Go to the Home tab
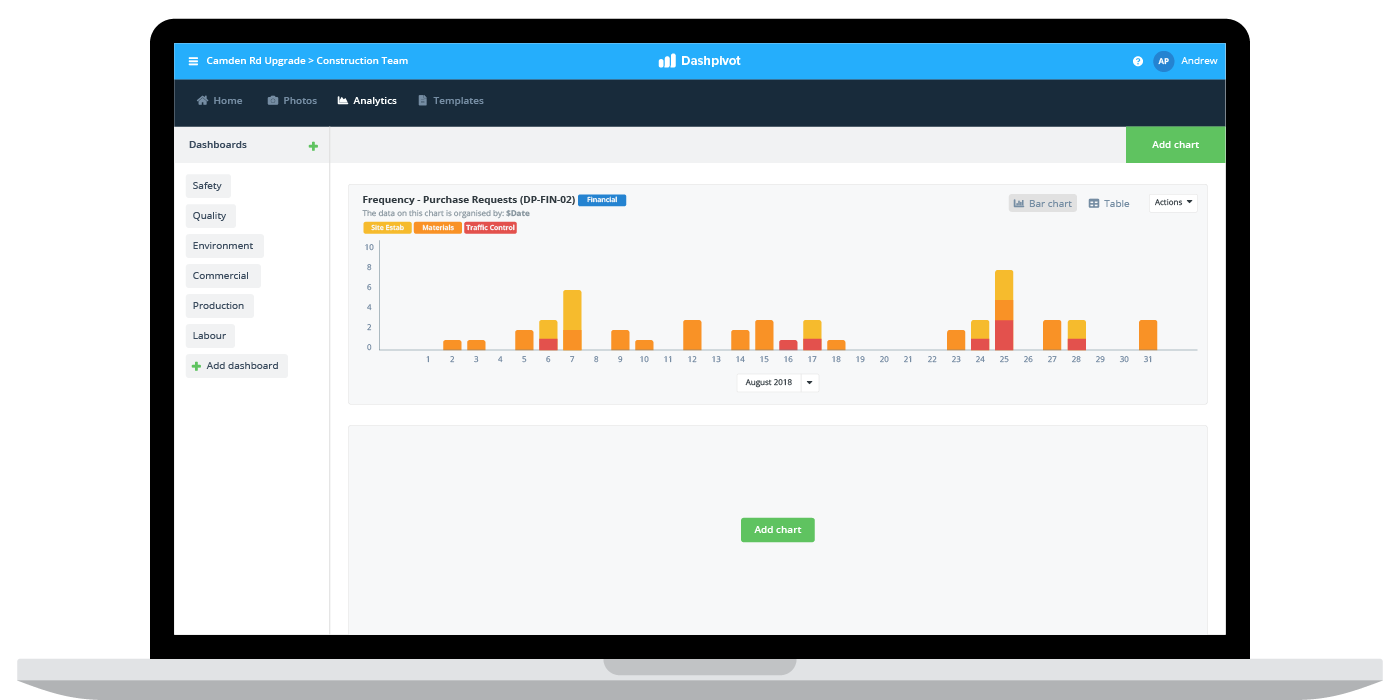This screenshot has width=1400, height=700. point(220,101)
